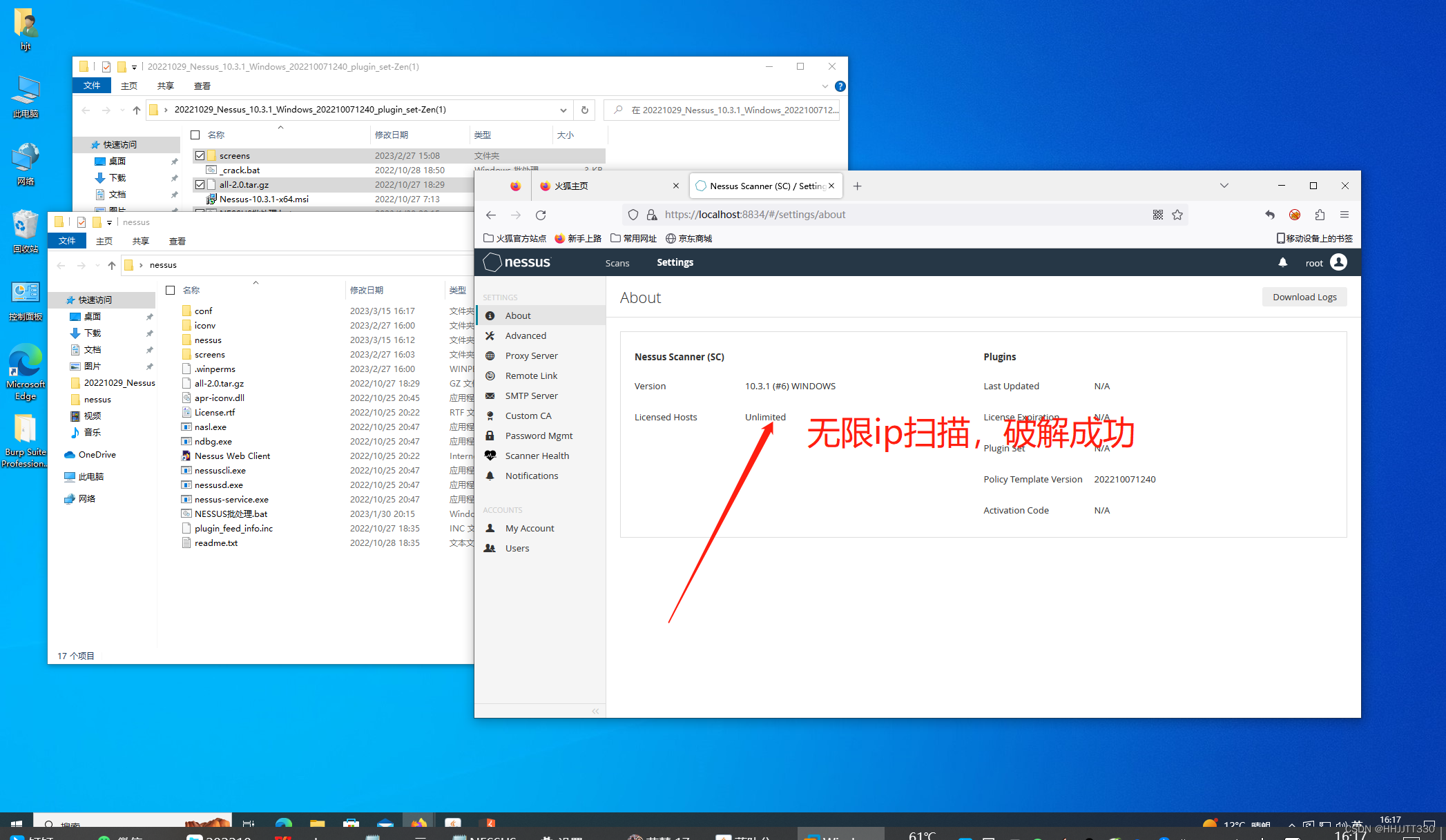Toggle the select-all checkbox in nessus folder

[x=171, y=290]
